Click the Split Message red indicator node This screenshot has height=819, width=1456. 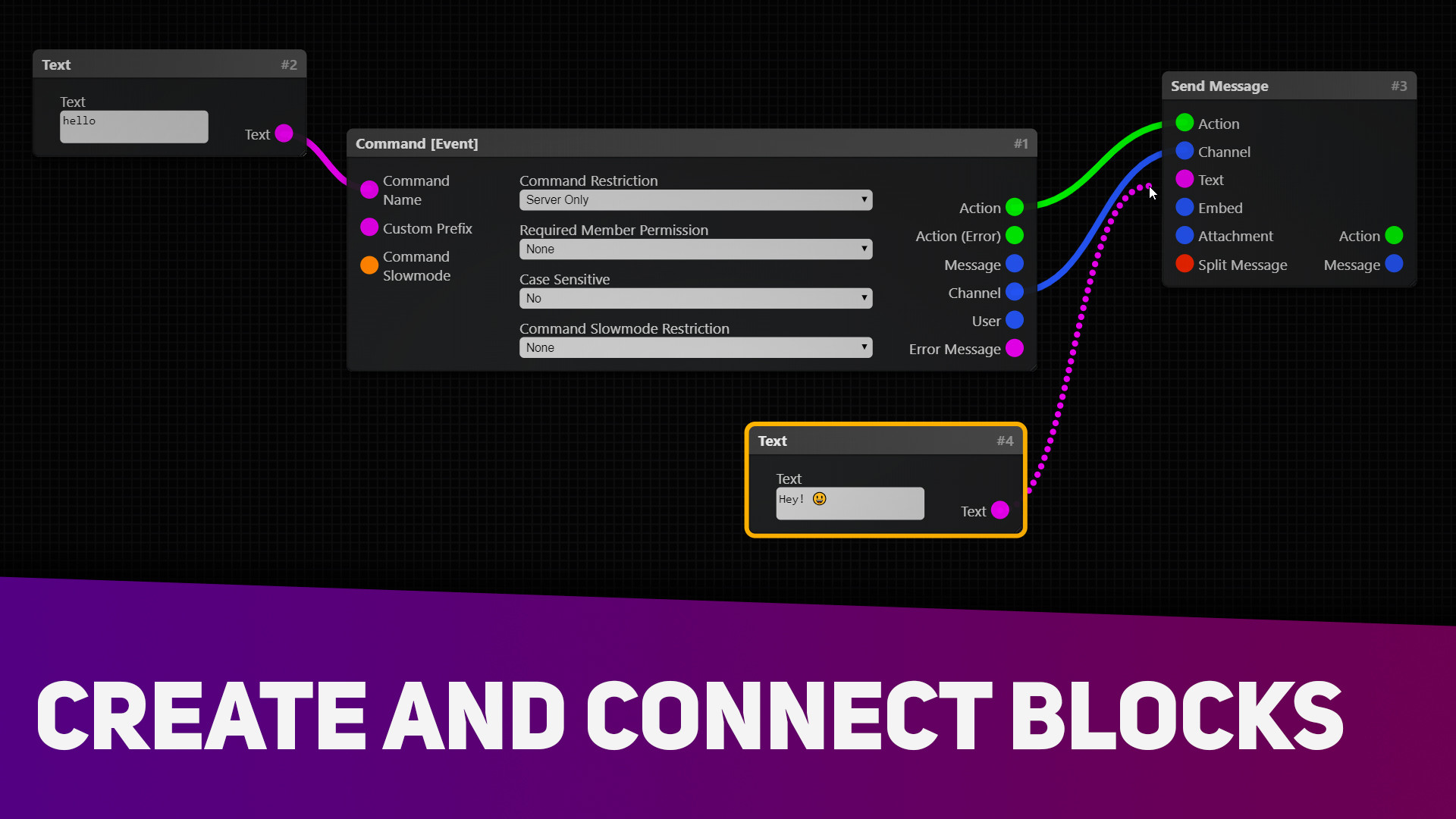[x=1185, y=265]
